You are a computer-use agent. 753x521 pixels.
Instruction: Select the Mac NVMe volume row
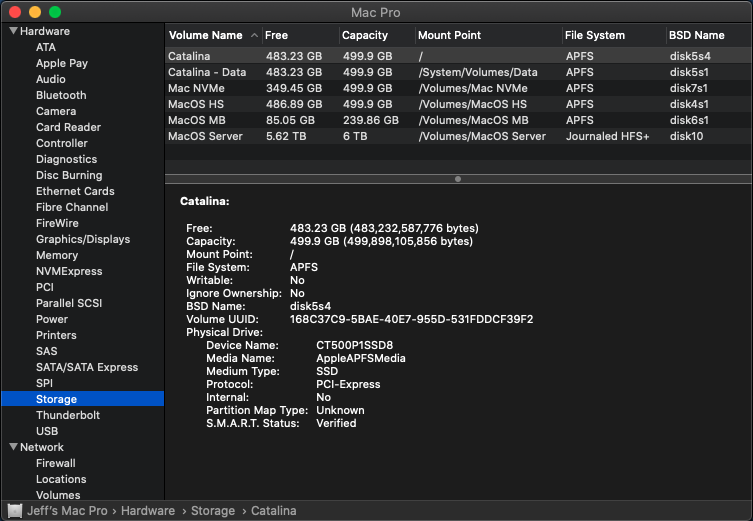[459, 88]
